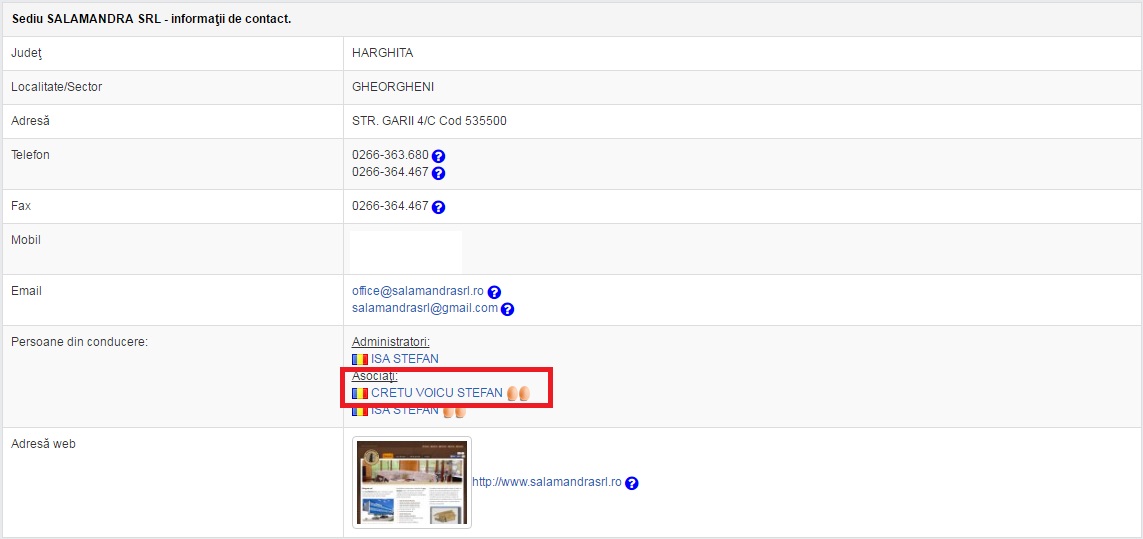The image size is (1143, 539).
Task: Click the website preview thumbnail
Action: pos(412,482)
